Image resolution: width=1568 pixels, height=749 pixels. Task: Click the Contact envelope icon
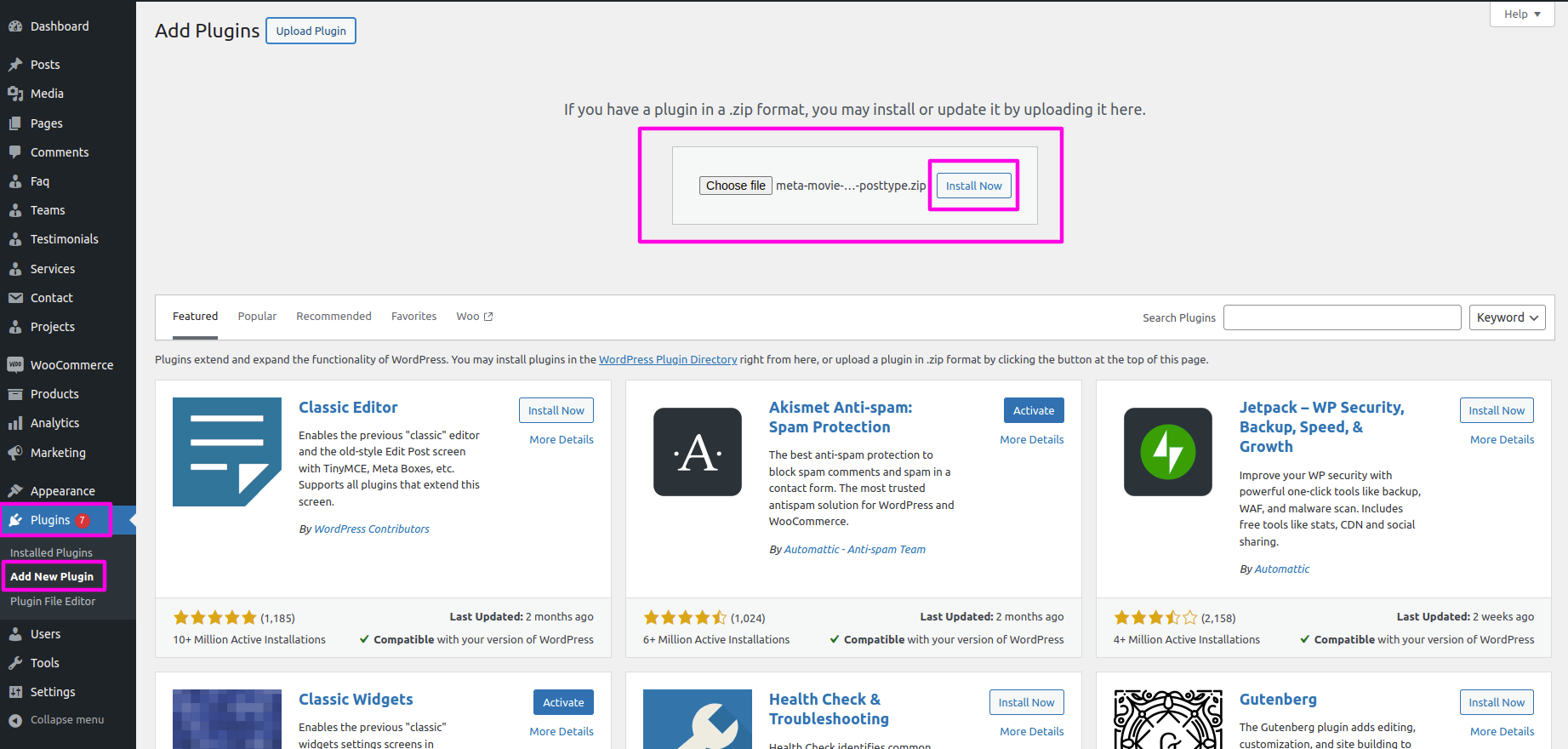click(15, 298)
